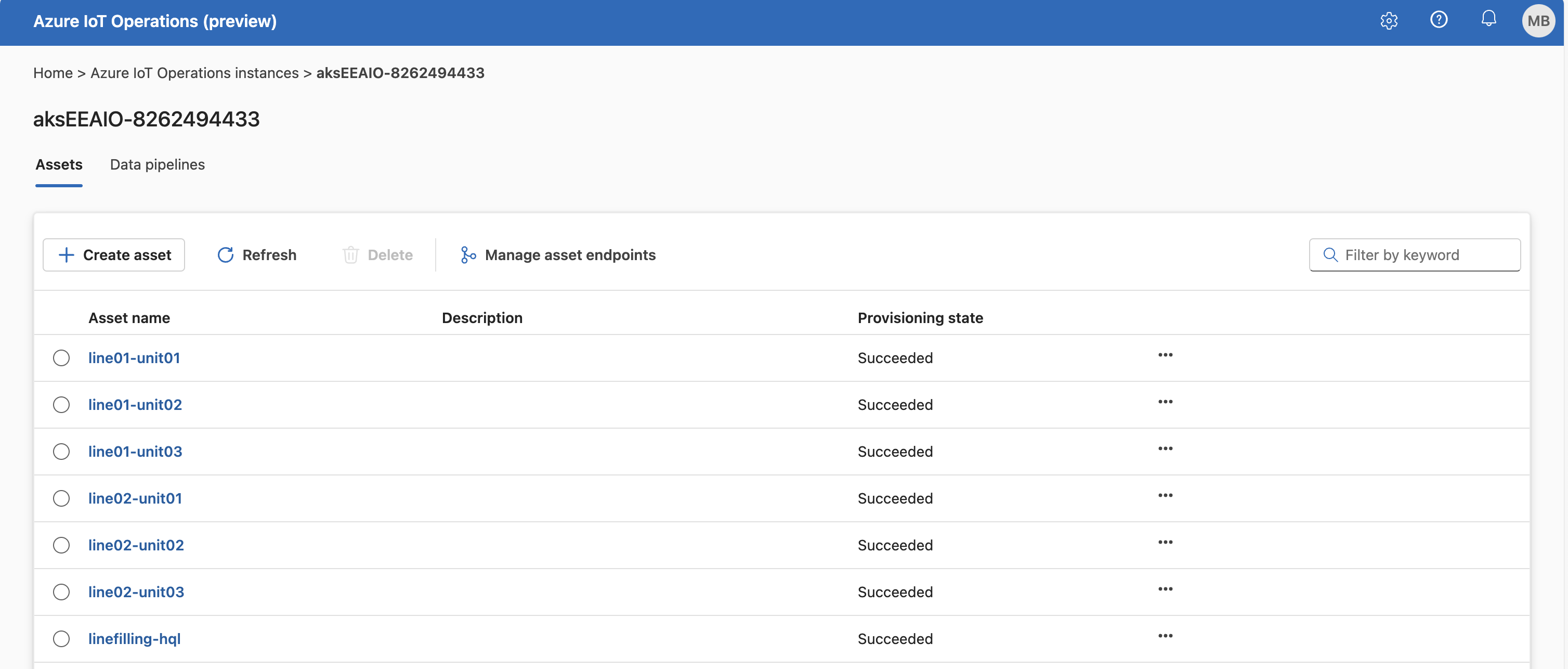Switch to the Data pipelines tab

pyautogui.click(x=157, y=164)
